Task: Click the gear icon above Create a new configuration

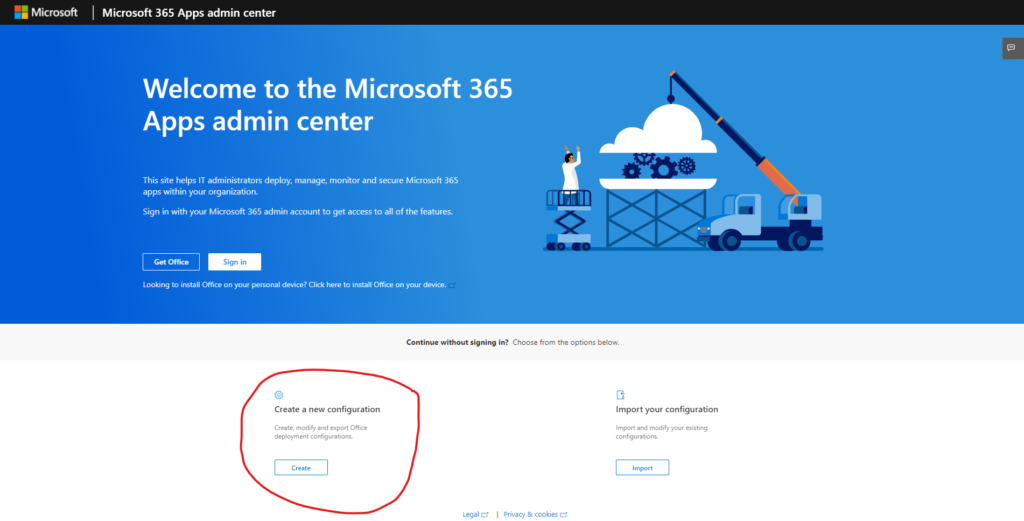Action: (279, 395)
